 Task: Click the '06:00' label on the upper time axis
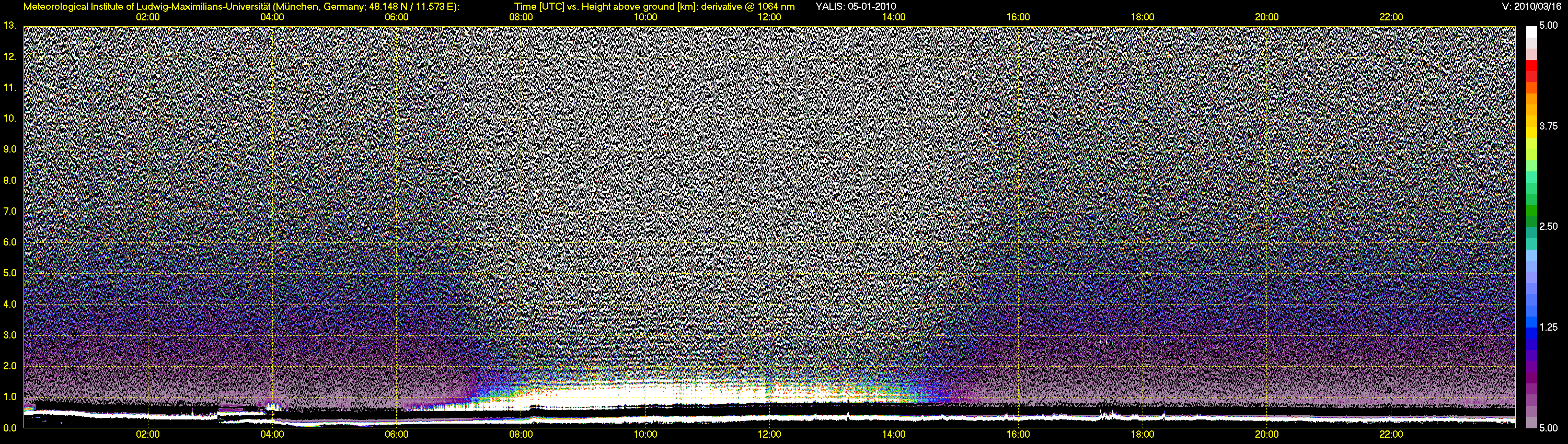coord(396,17)
